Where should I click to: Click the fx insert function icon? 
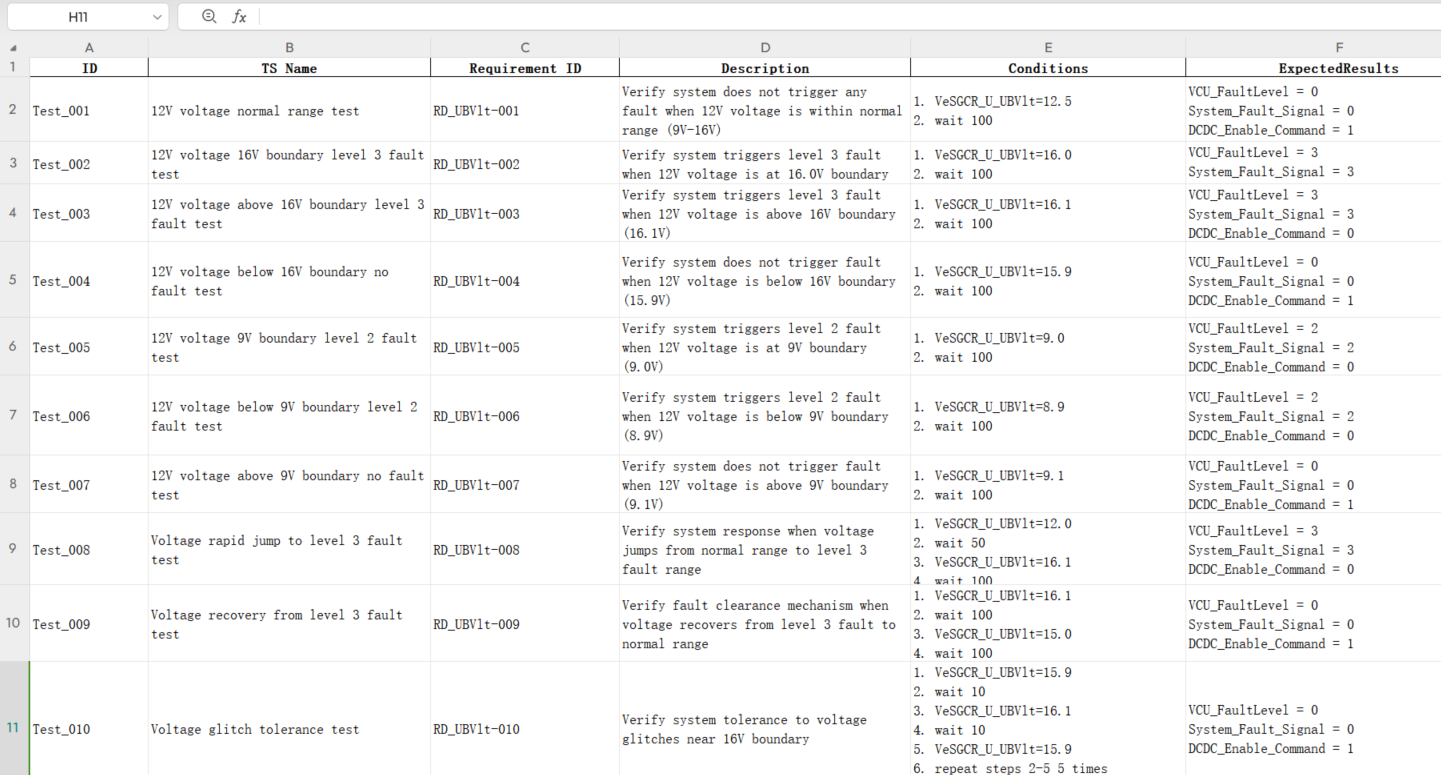tap(239, 17)
